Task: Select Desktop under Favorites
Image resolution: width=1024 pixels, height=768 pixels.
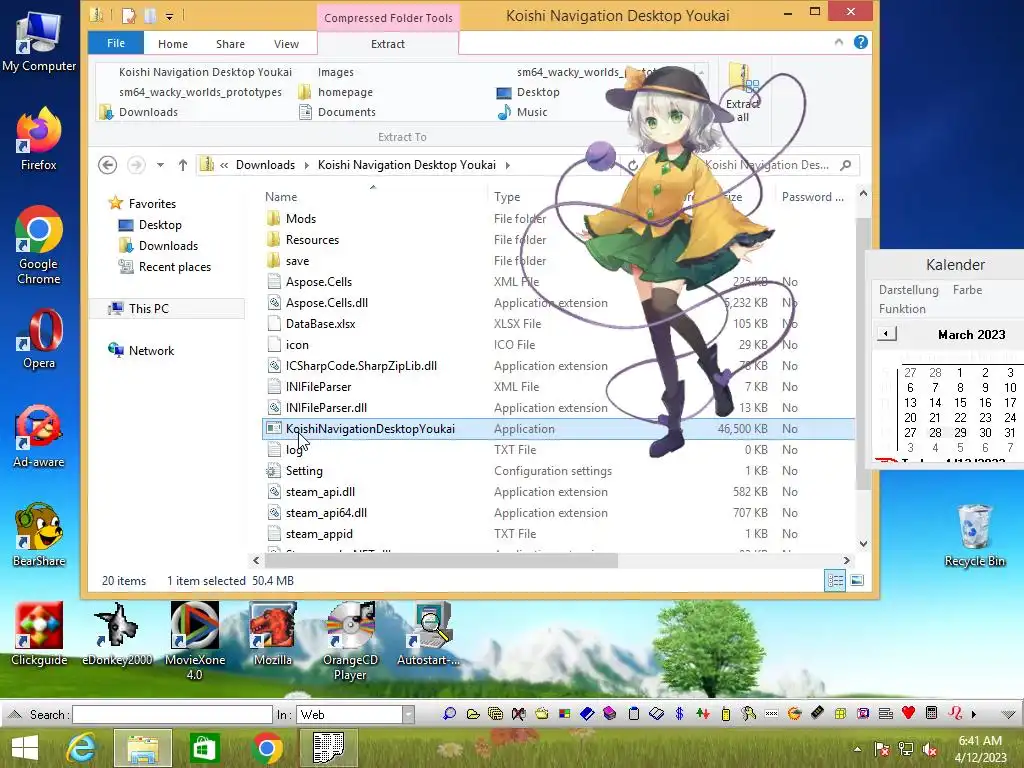Action: coord(159,225)
